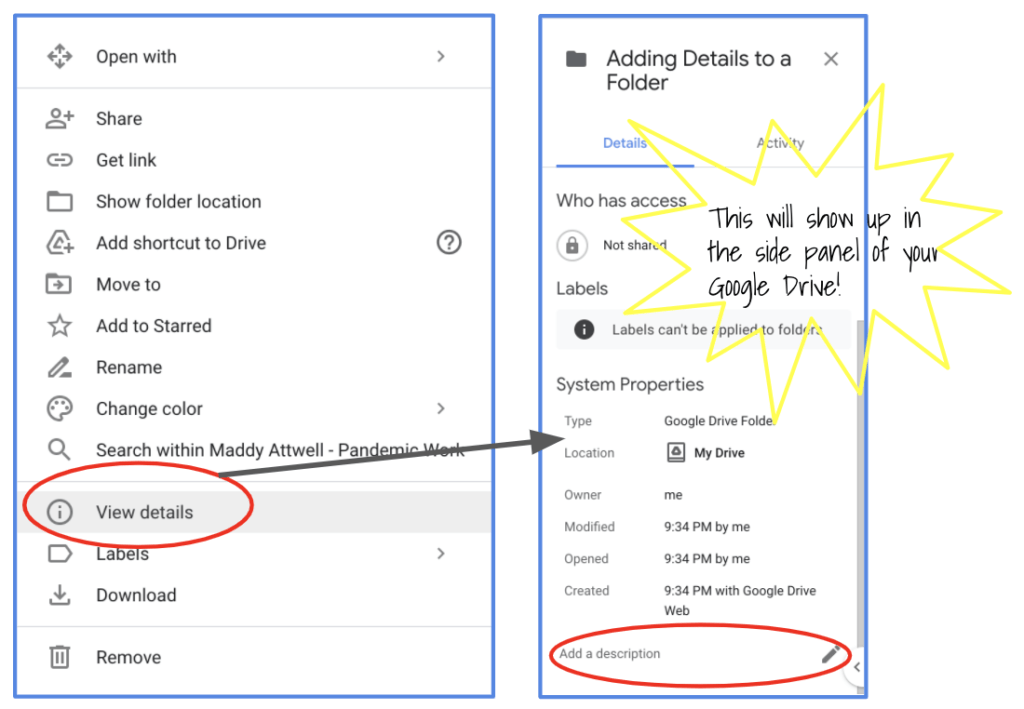The image size is (1024, 709).
Task: Click the help question mark icon
Action: tap(449, 242)
